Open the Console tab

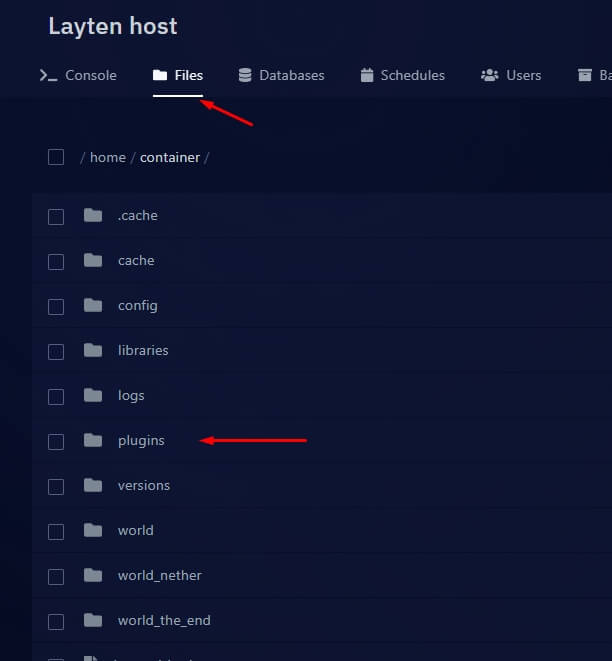[x=78, y=75]
